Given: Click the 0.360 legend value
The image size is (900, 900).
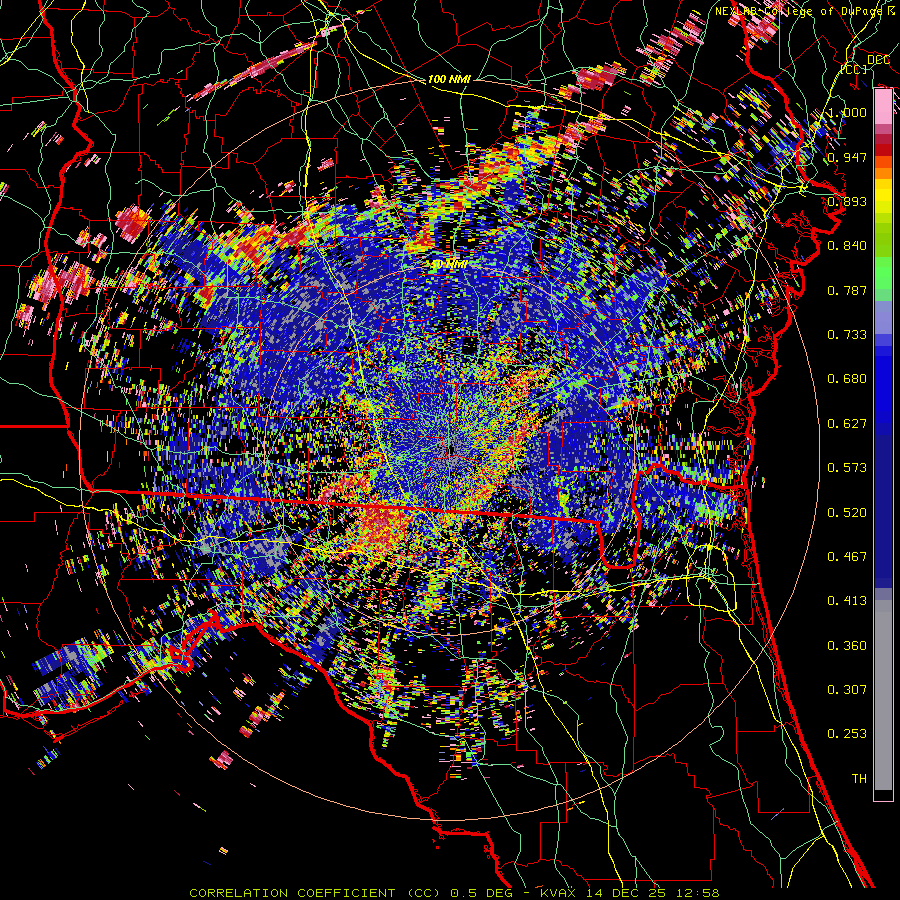Looking at the screenshot, I should [847, 646].
